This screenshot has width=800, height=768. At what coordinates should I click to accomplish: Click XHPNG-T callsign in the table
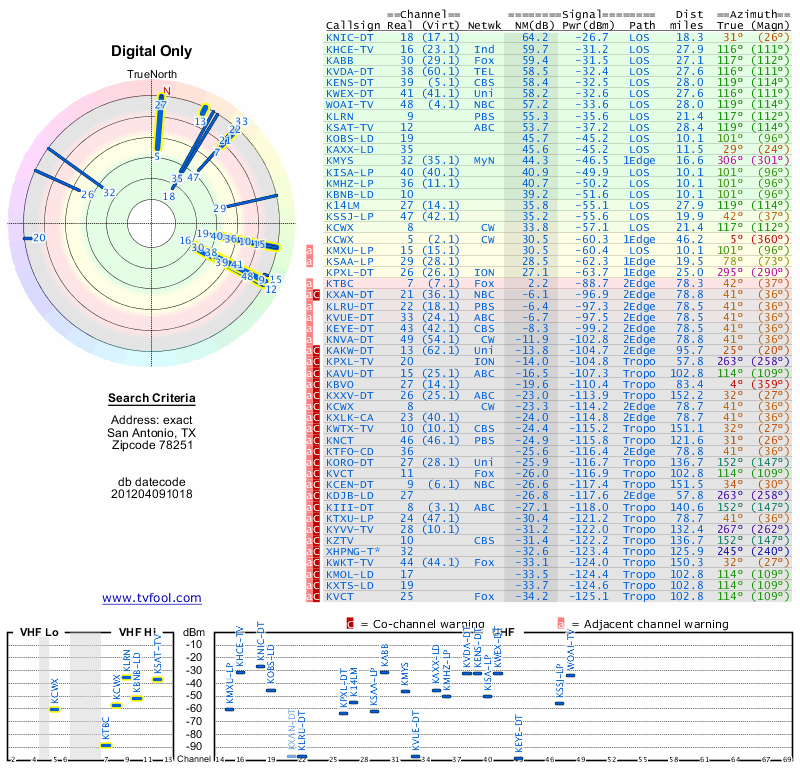coord(353,551)
